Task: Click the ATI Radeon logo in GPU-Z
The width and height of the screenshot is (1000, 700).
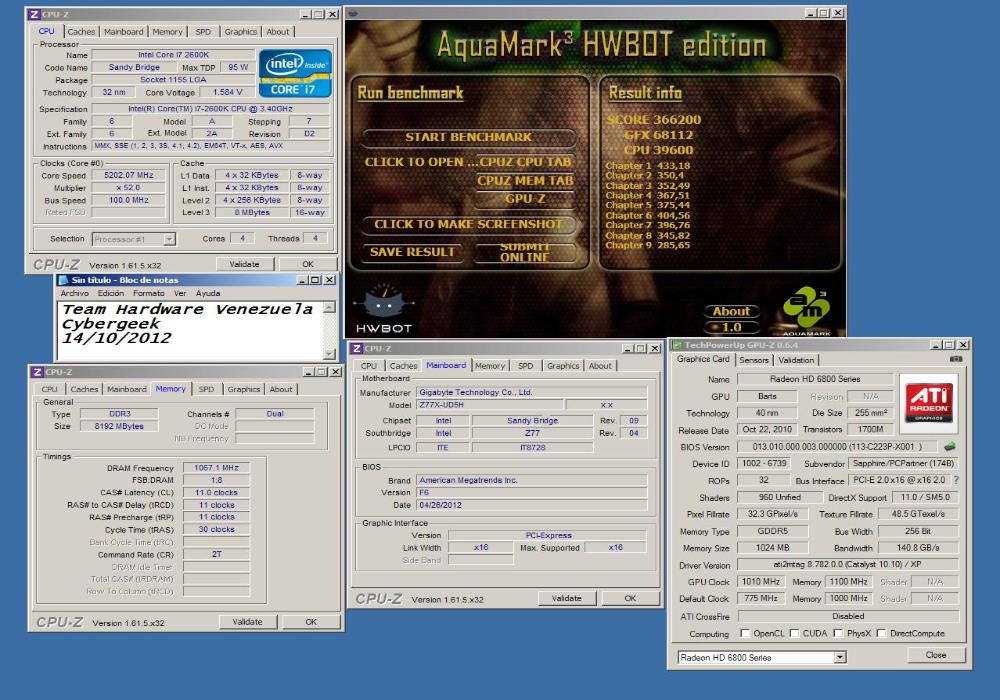Action: [929, 401]
